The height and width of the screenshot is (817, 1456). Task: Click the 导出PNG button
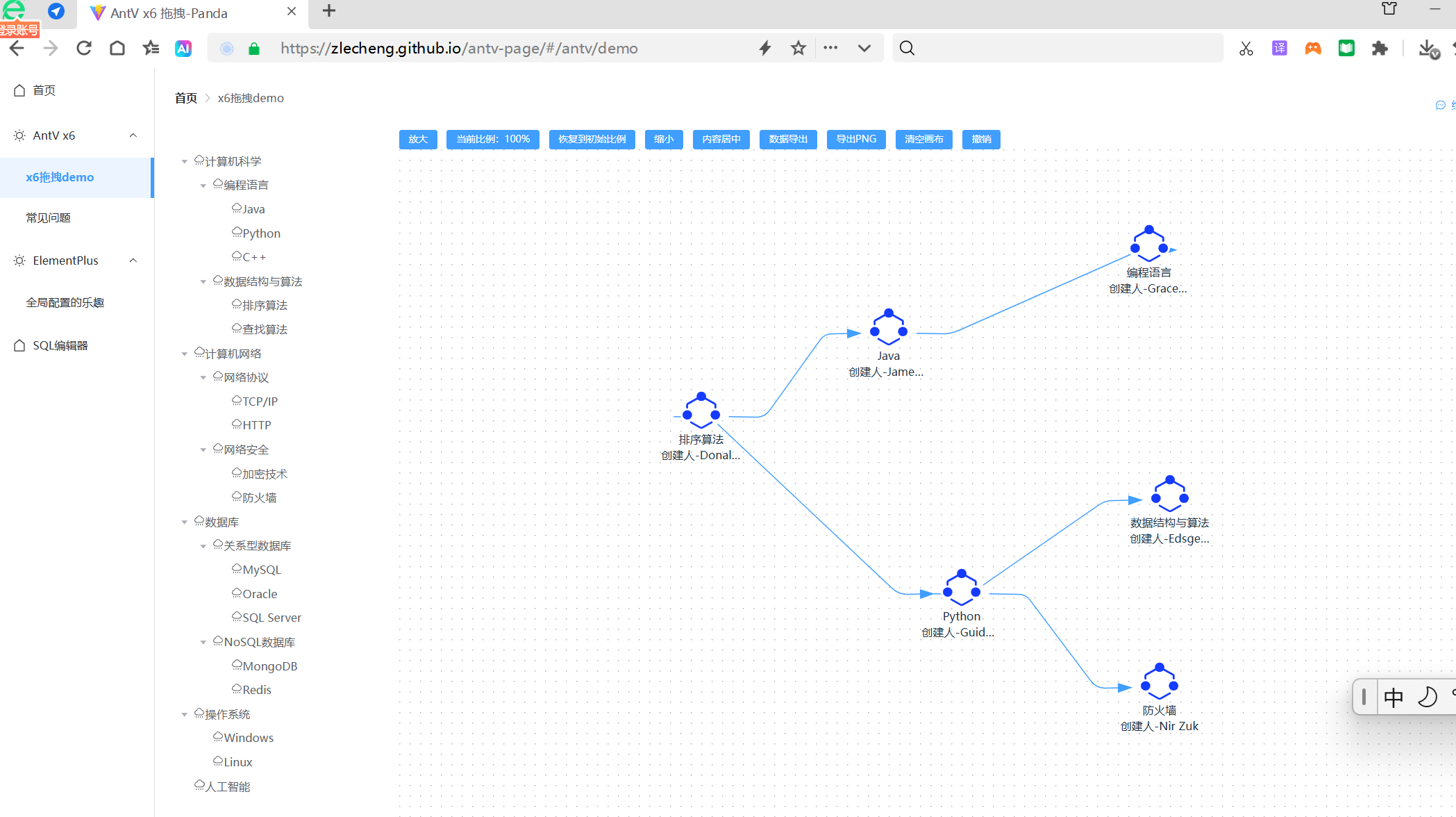click(x=855, y=139)
